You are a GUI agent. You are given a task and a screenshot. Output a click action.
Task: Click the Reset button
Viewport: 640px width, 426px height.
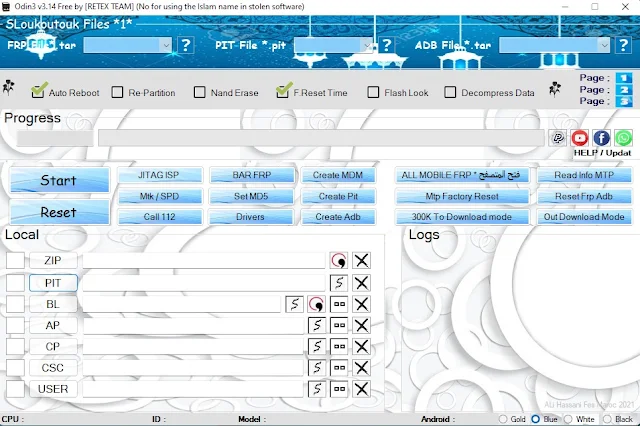click(59, 212)
